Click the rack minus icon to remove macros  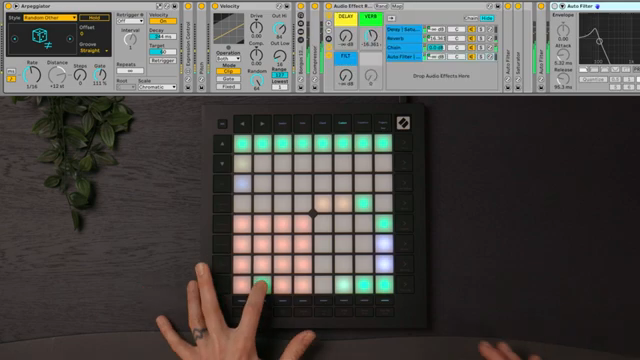pyautogui.click(x=329, y=31)
